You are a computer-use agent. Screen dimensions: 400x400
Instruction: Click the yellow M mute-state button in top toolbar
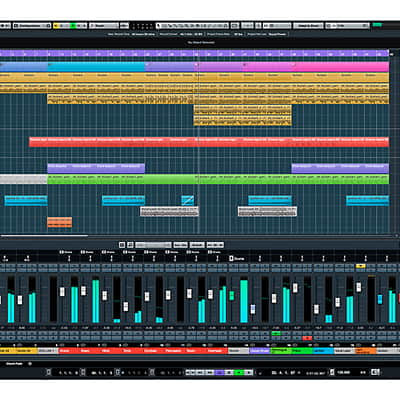point(56,26)
